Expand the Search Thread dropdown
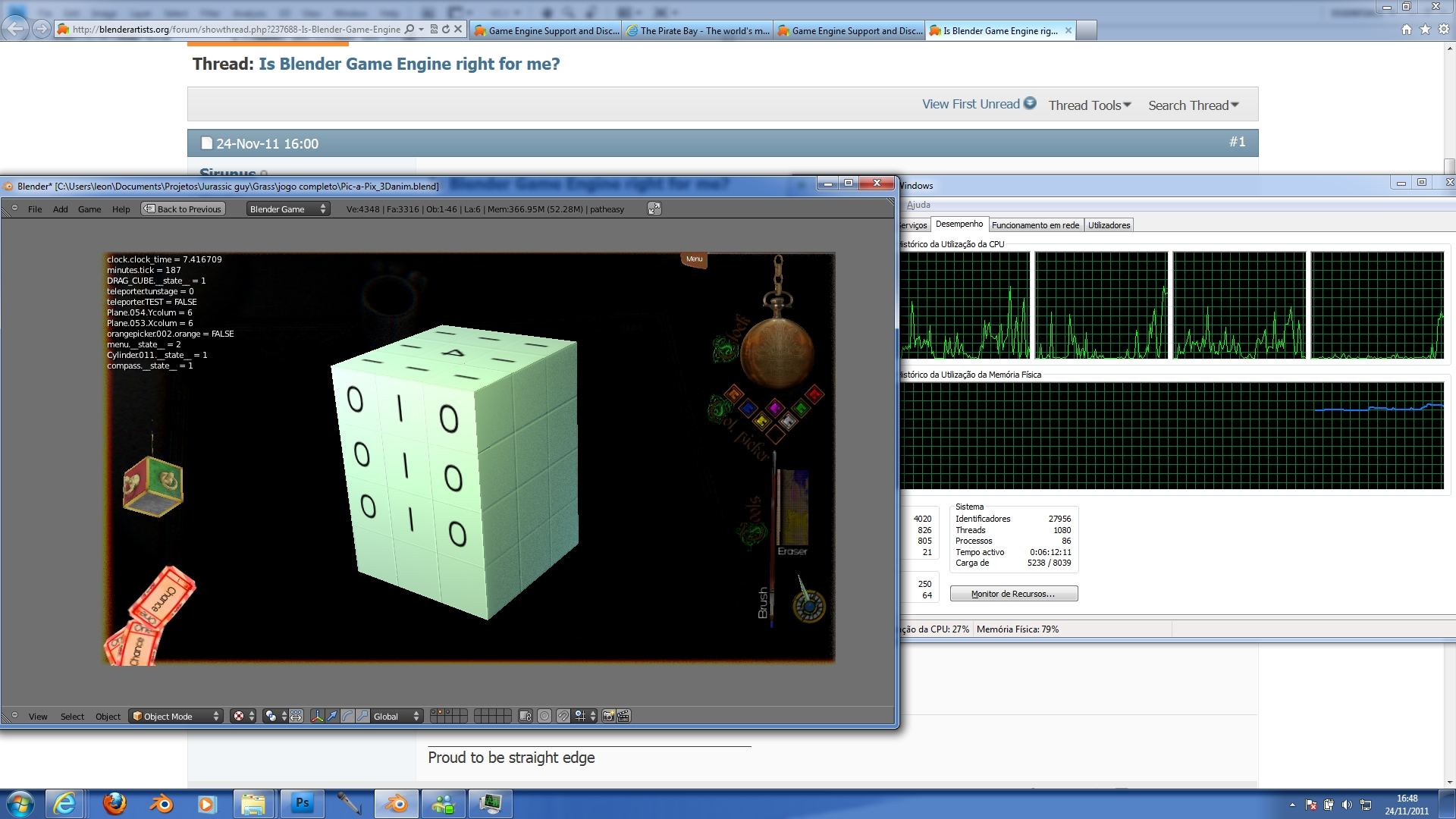1456x819 pixels. click(x=1193, y=105)
